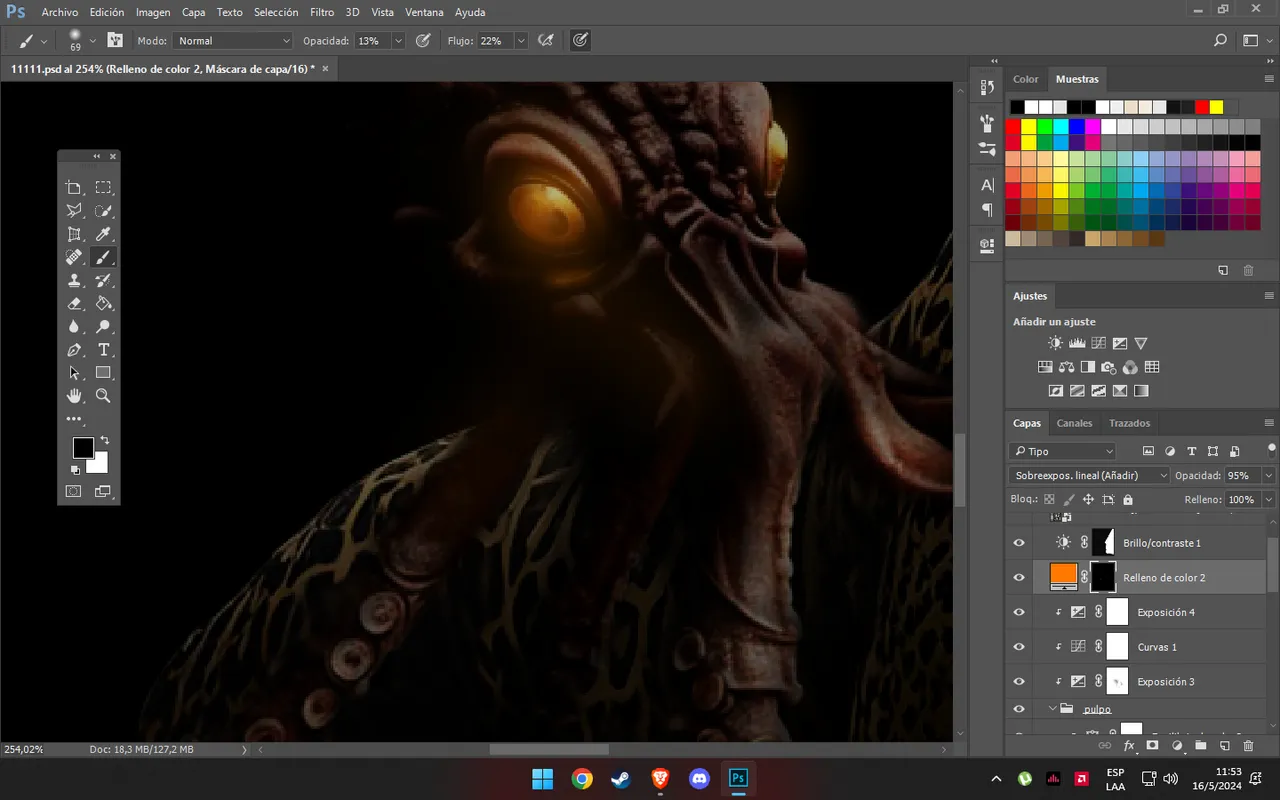Open the Capa menu

194,12
